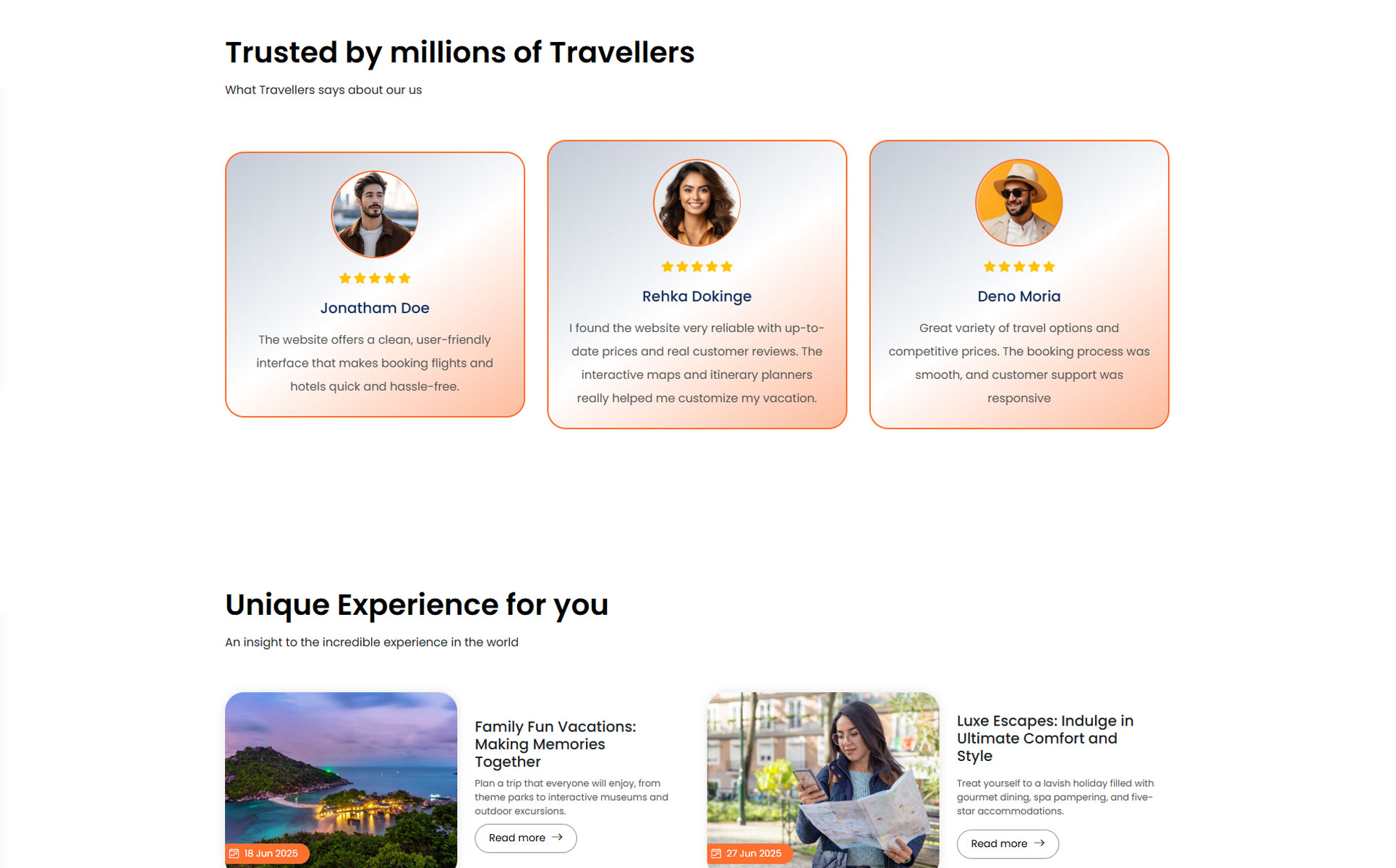Click Rehka Dokinge's testimonial text
Viewport: 1396px width, 868px height.
(x=697, y=363)
